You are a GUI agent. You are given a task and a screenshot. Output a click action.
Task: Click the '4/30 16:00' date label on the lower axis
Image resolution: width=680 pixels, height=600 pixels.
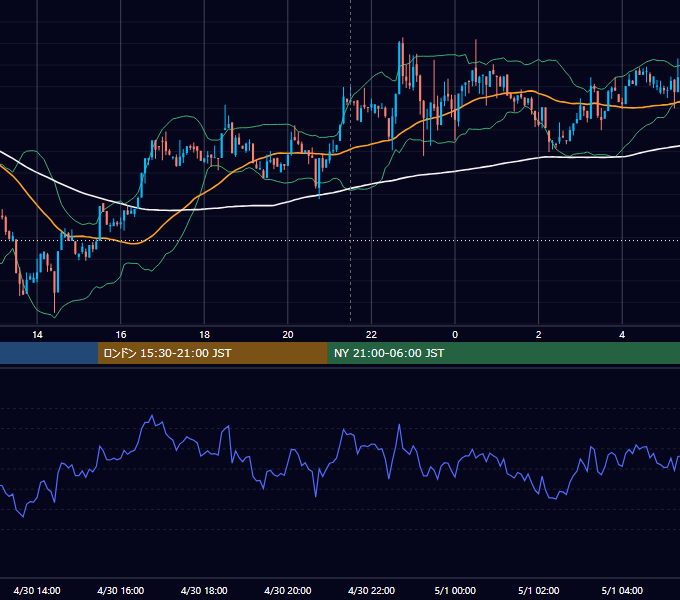tap(121, 590)
